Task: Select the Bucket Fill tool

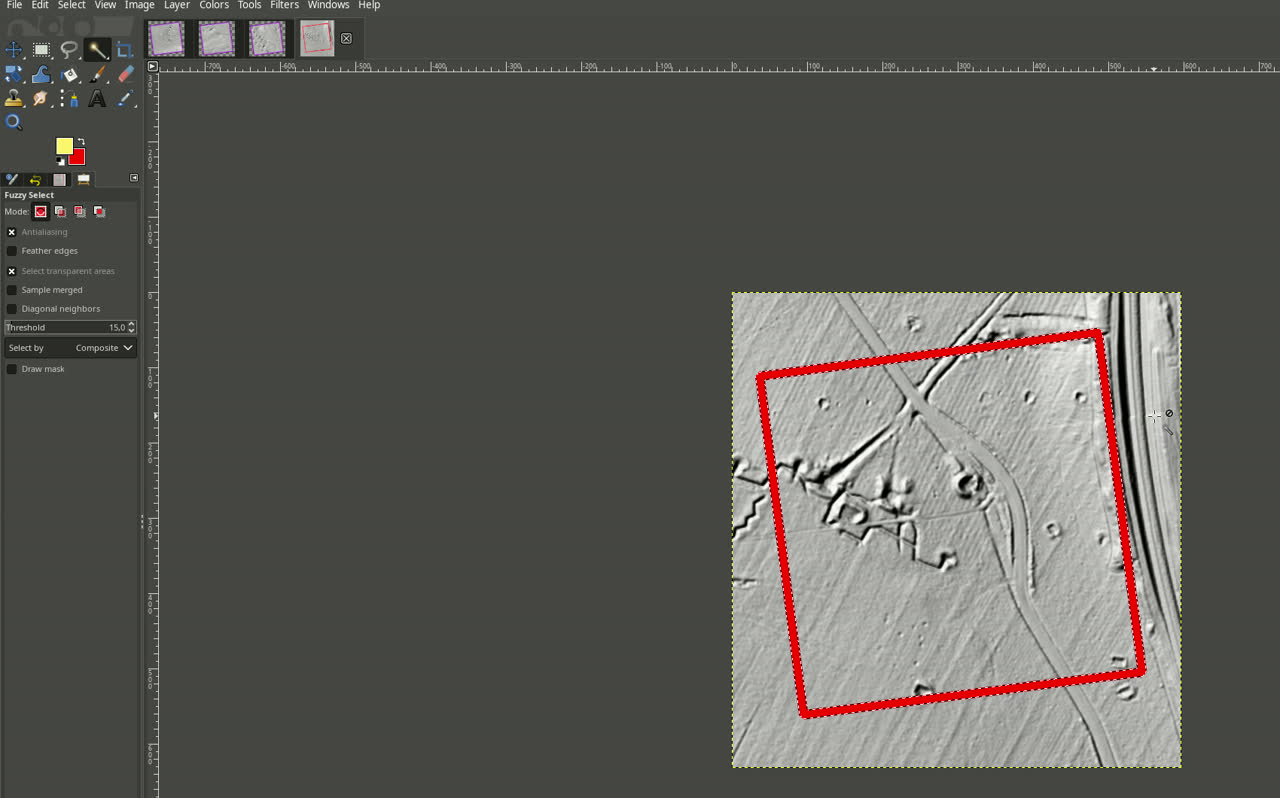Action: 69,74
